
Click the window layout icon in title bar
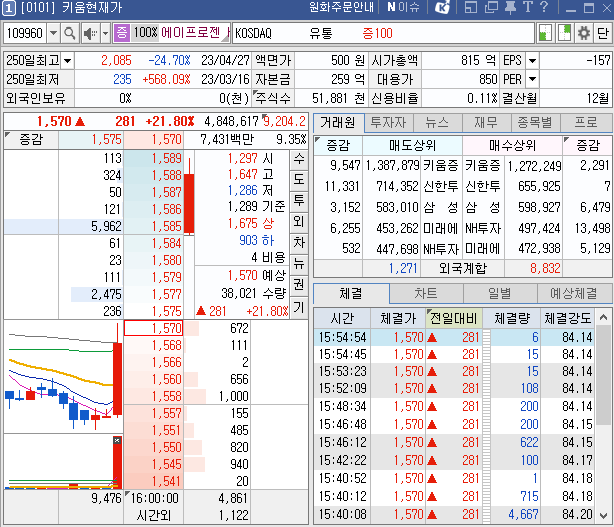(x=471, y=7)
